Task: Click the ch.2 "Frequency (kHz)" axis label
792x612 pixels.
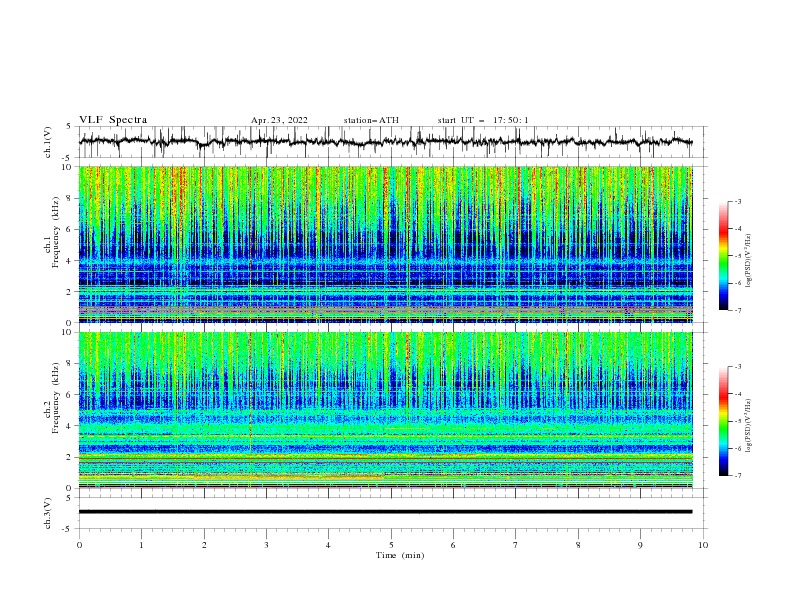Action: [x=56, y=397]
